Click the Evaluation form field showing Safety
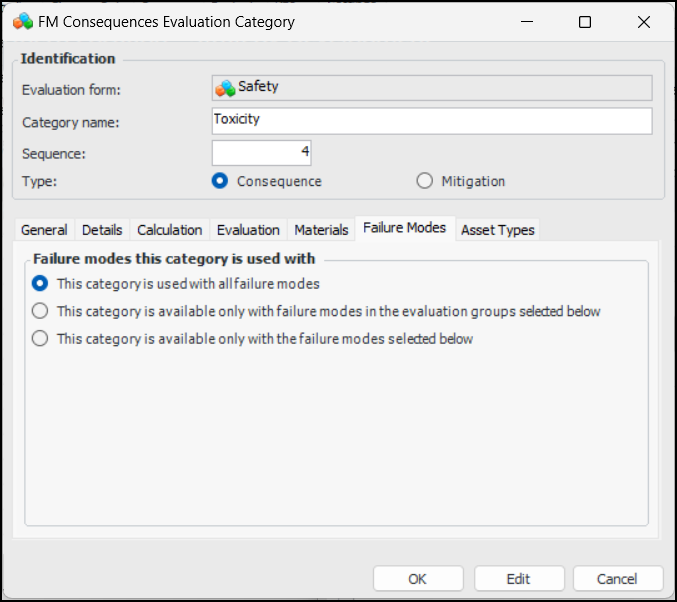Screen dimensions: 677x602 431,88
